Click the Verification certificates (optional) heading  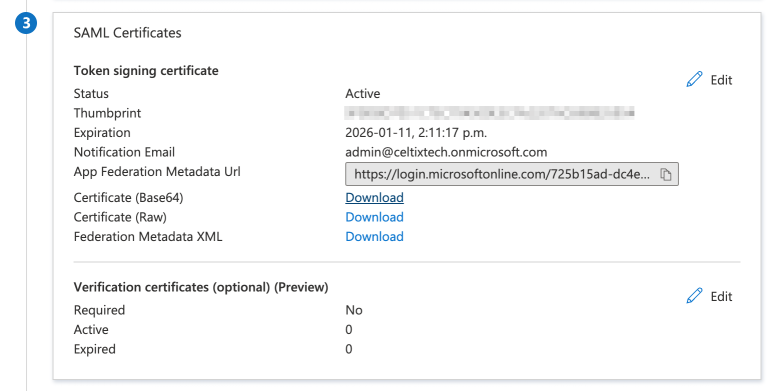[x=201, y=287]
